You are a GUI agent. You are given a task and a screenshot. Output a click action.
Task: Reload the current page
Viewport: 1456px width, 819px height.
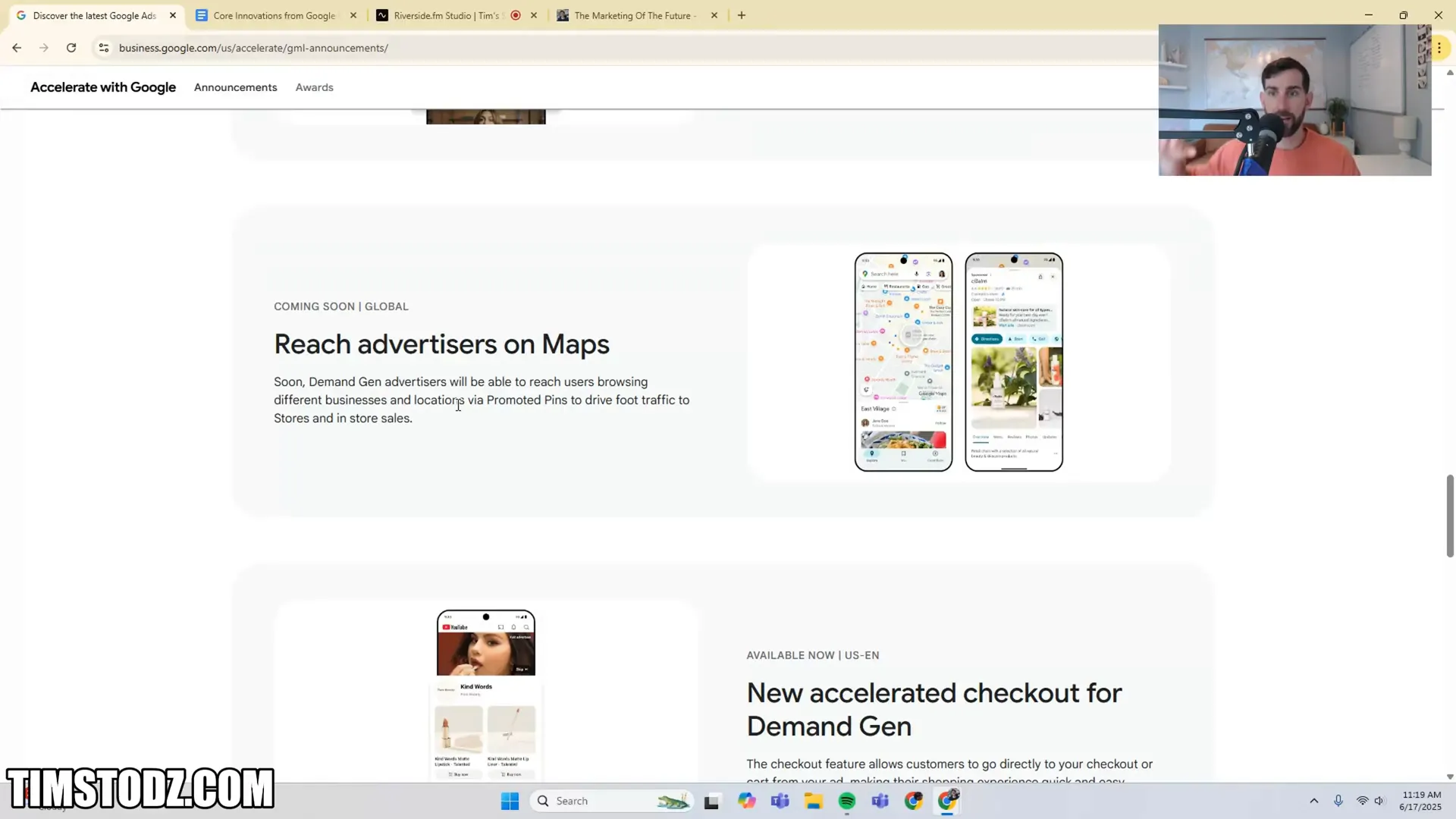coord(71,48)
